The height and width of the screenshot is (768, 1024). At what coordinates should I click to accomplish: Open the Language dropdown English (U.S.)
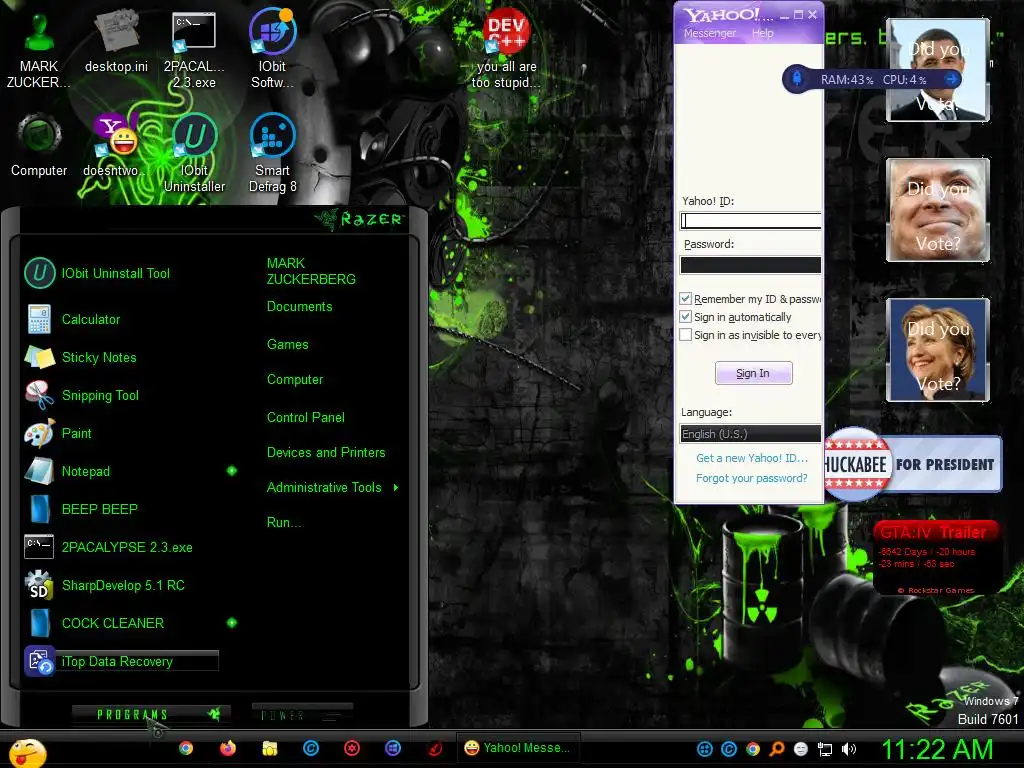(750, 434)
